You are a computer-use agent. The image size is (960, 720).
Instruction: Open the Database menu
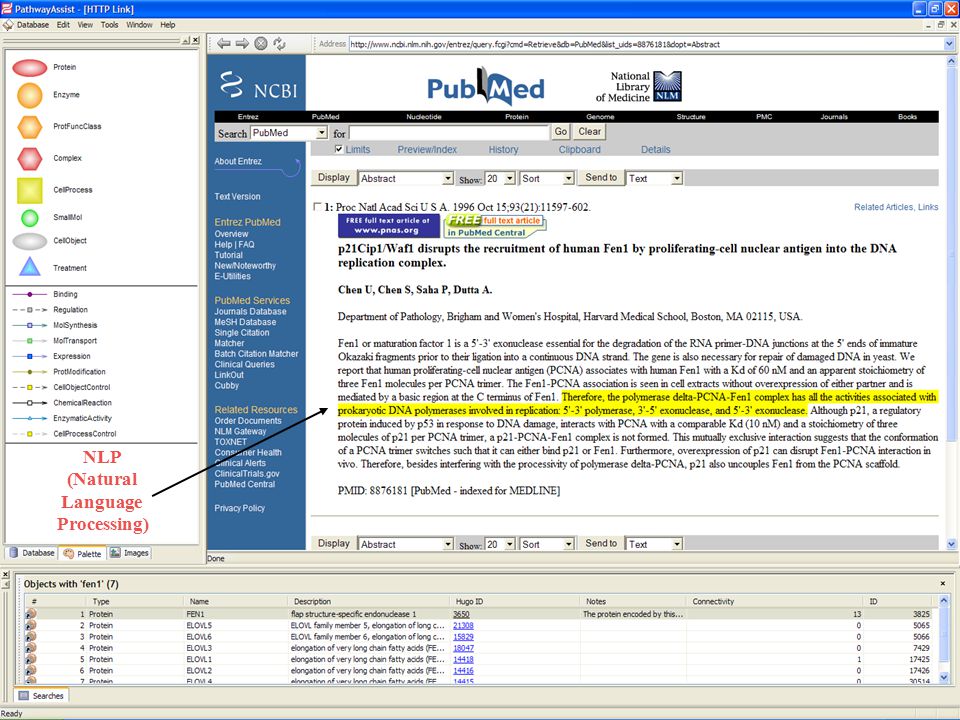[33, 24]
